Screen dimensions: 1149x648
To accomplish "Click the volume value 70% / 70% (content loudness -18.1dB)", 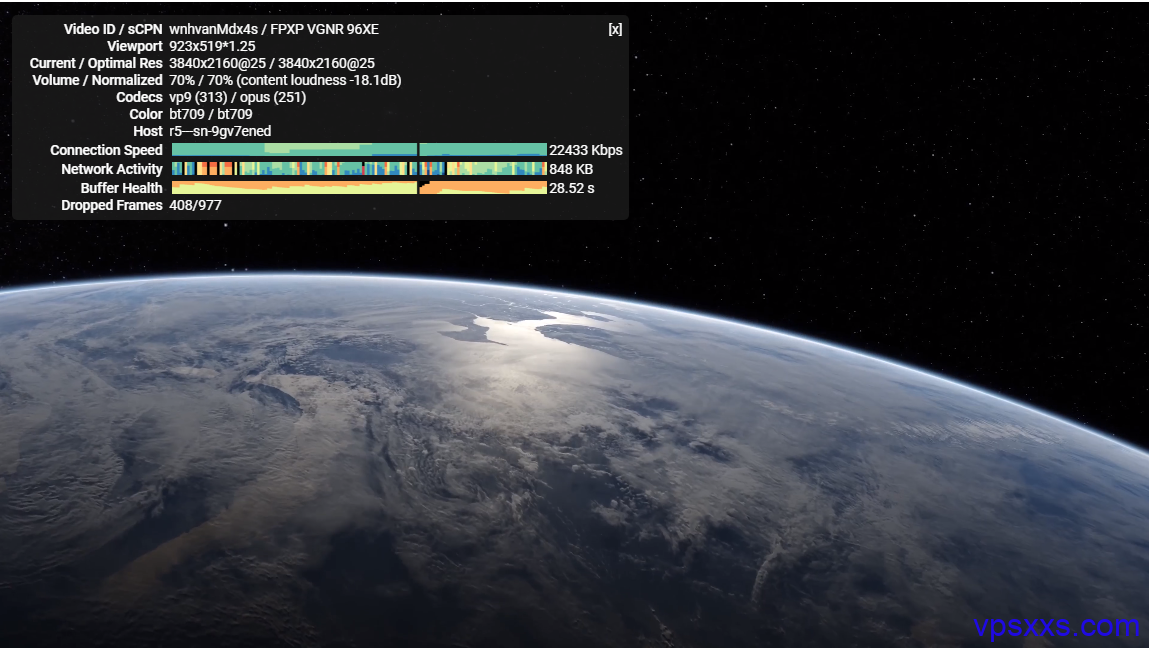I will [x=285, y=80].
